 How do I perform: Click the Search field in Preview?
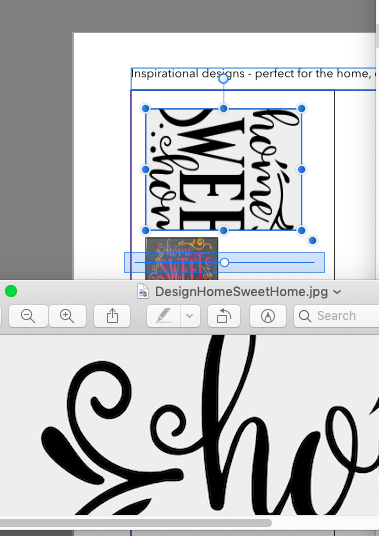(336, 316)
